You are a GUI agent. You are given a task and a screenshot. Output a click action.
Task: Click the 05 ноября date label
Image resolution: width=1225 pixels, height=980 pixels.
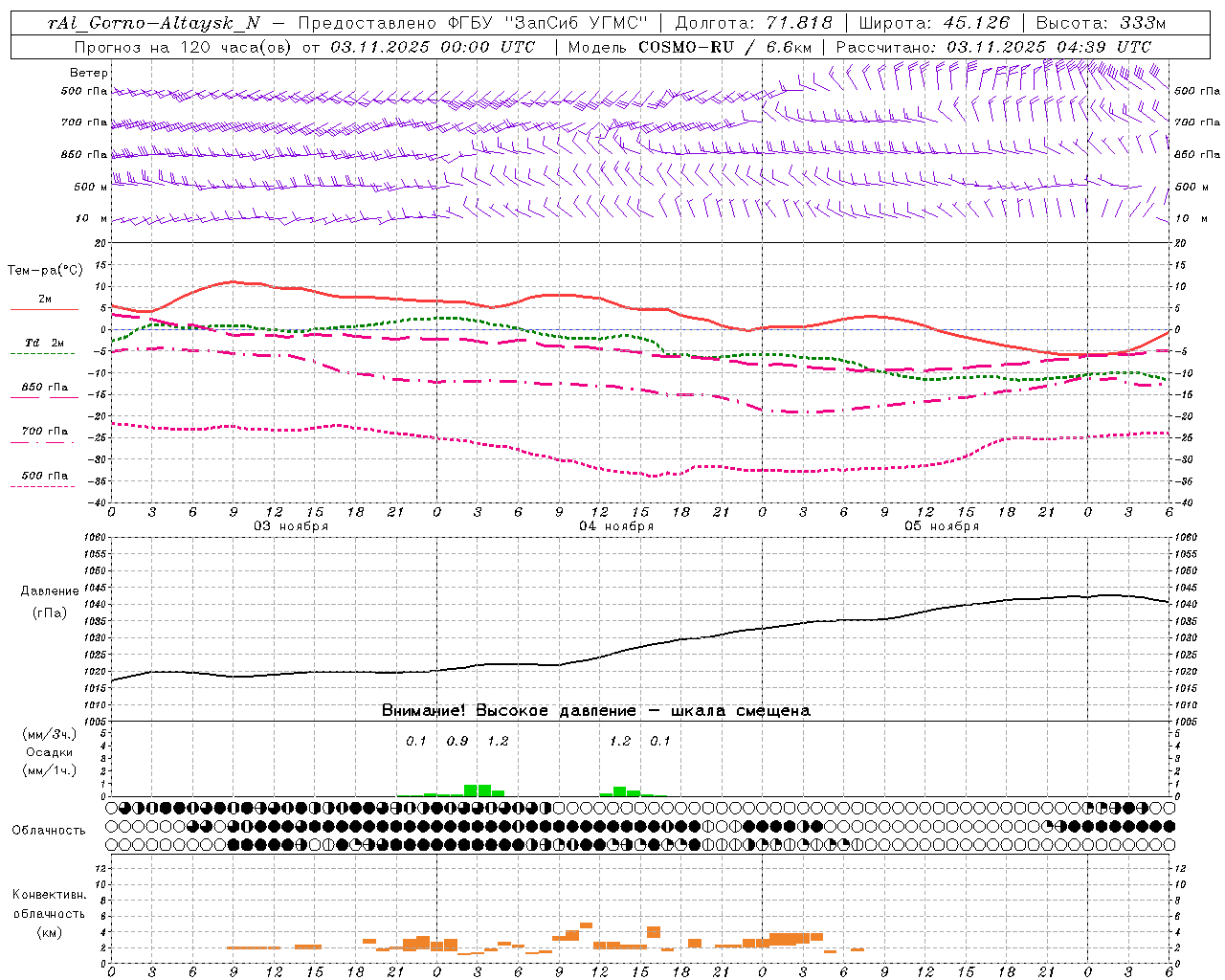(x=942, y=526)
